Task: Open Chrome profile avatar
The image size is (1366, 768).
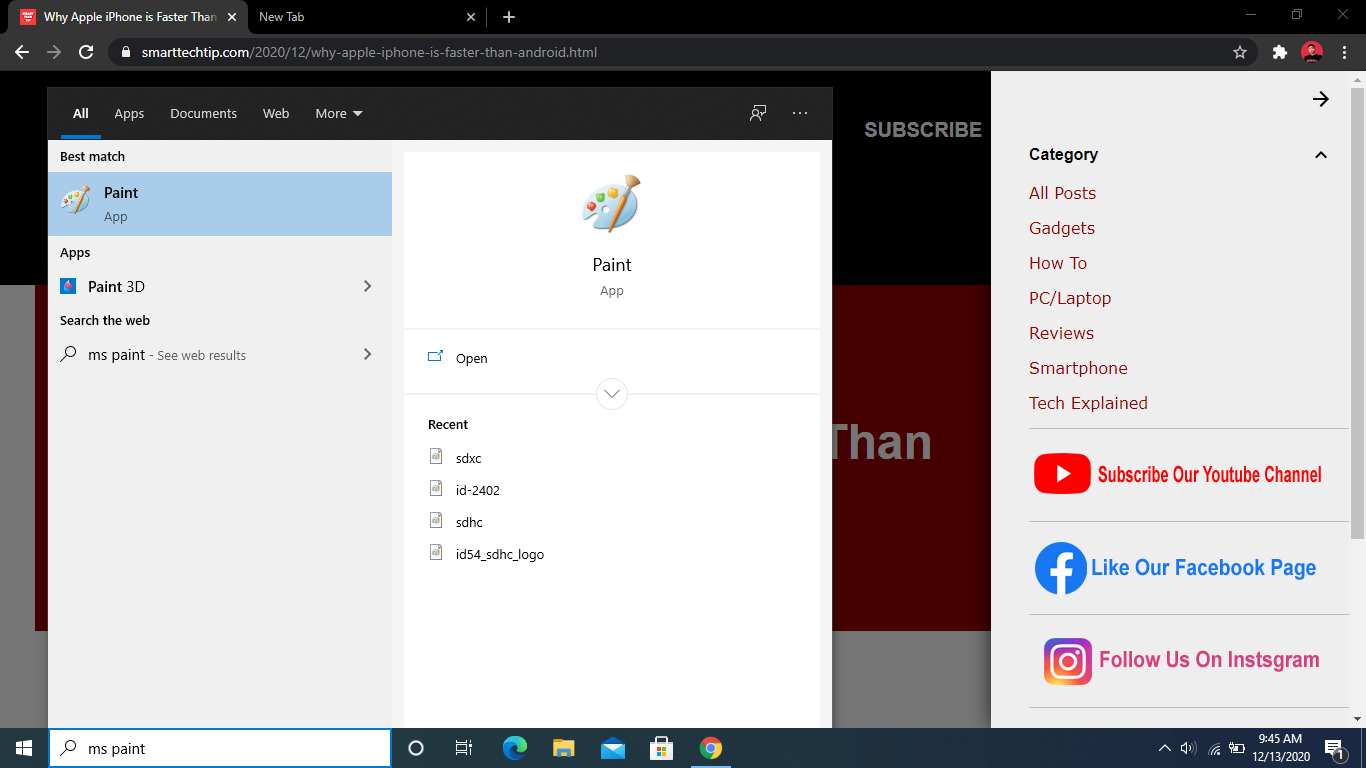Action: [1312, 52]
